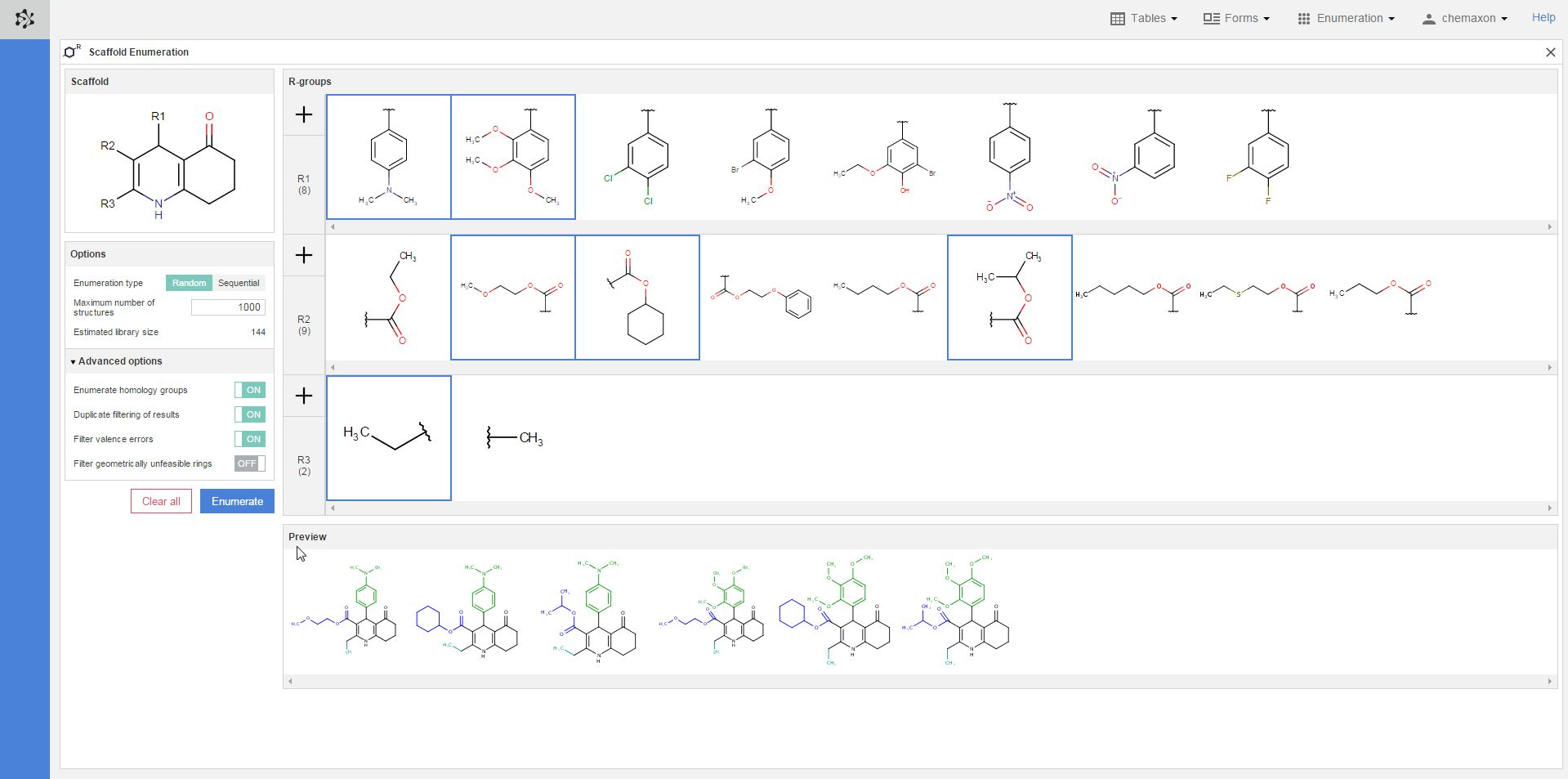Toggle Enumerate homology groups switch

pos(249,390)
